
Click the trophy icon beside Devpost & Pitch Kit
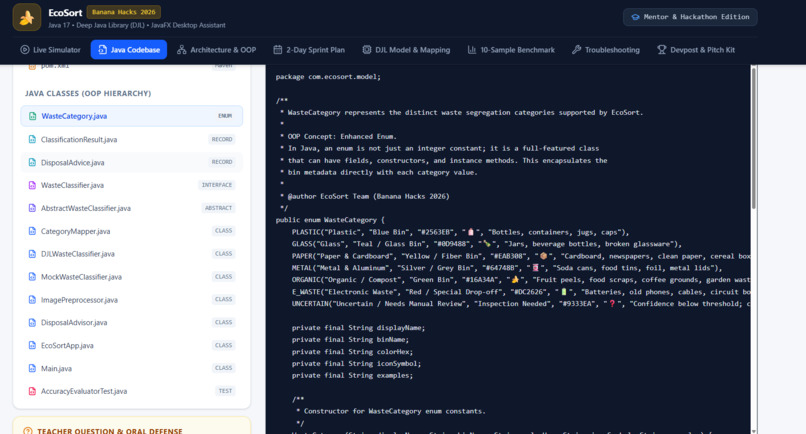tap(662, 50)
